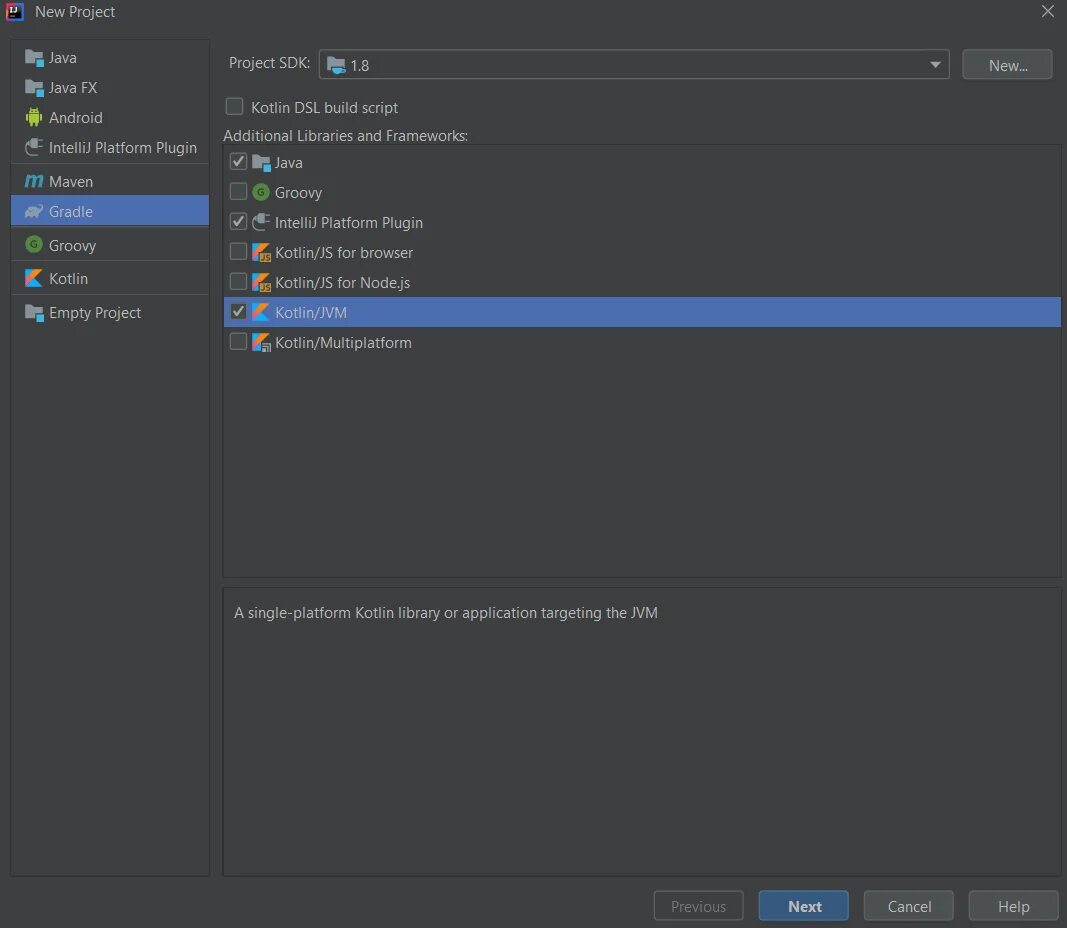Select IntelliJ Platform Plugin project type text
This screenshot has height=928, width=1067.
click(122, 148)
